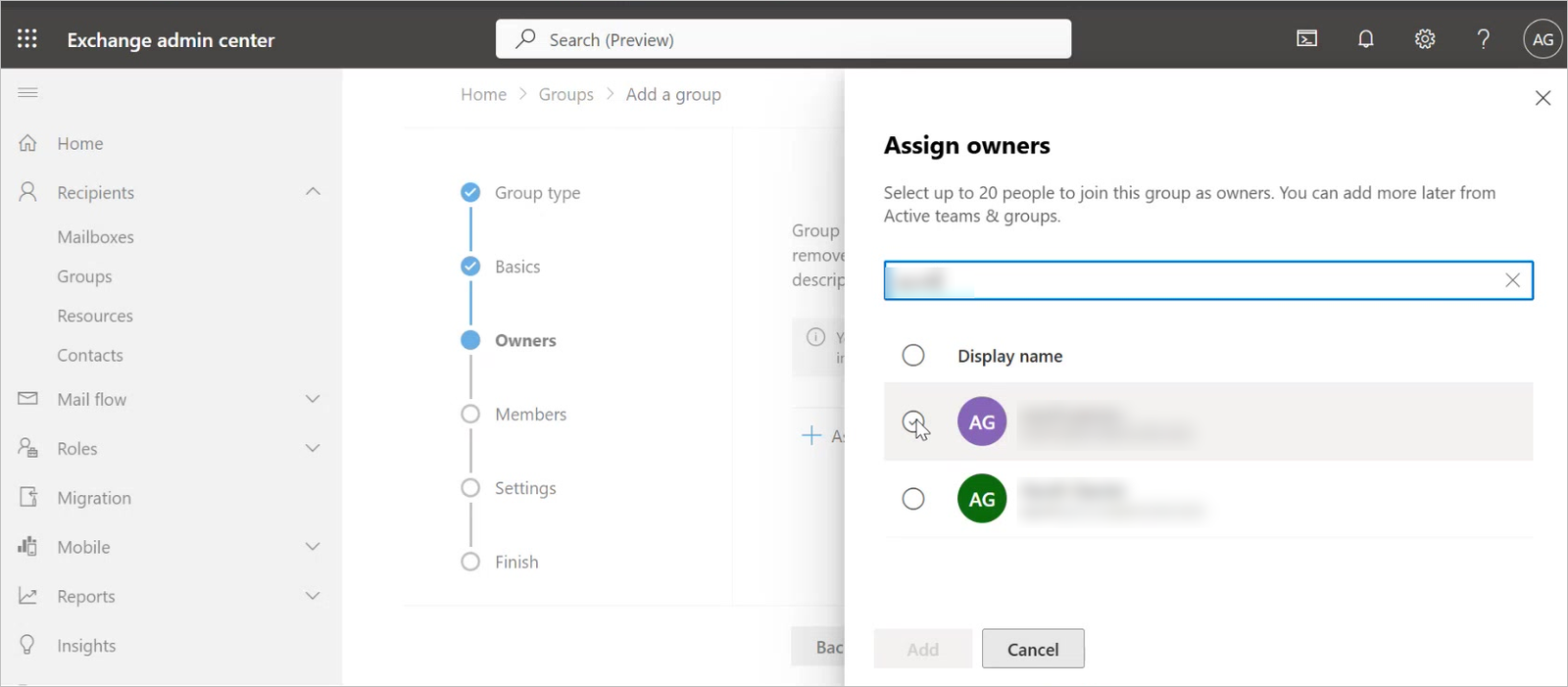This screenshot has height=687, width=1568.
Task: Collapse the navigation hamburger menu
Action: point(27,92)
